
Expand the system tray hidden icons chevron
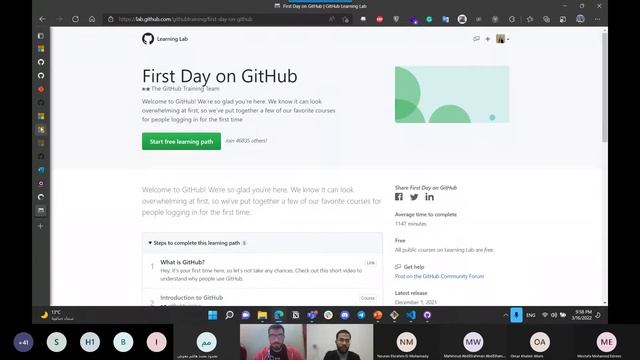click(x=505, y=315)
